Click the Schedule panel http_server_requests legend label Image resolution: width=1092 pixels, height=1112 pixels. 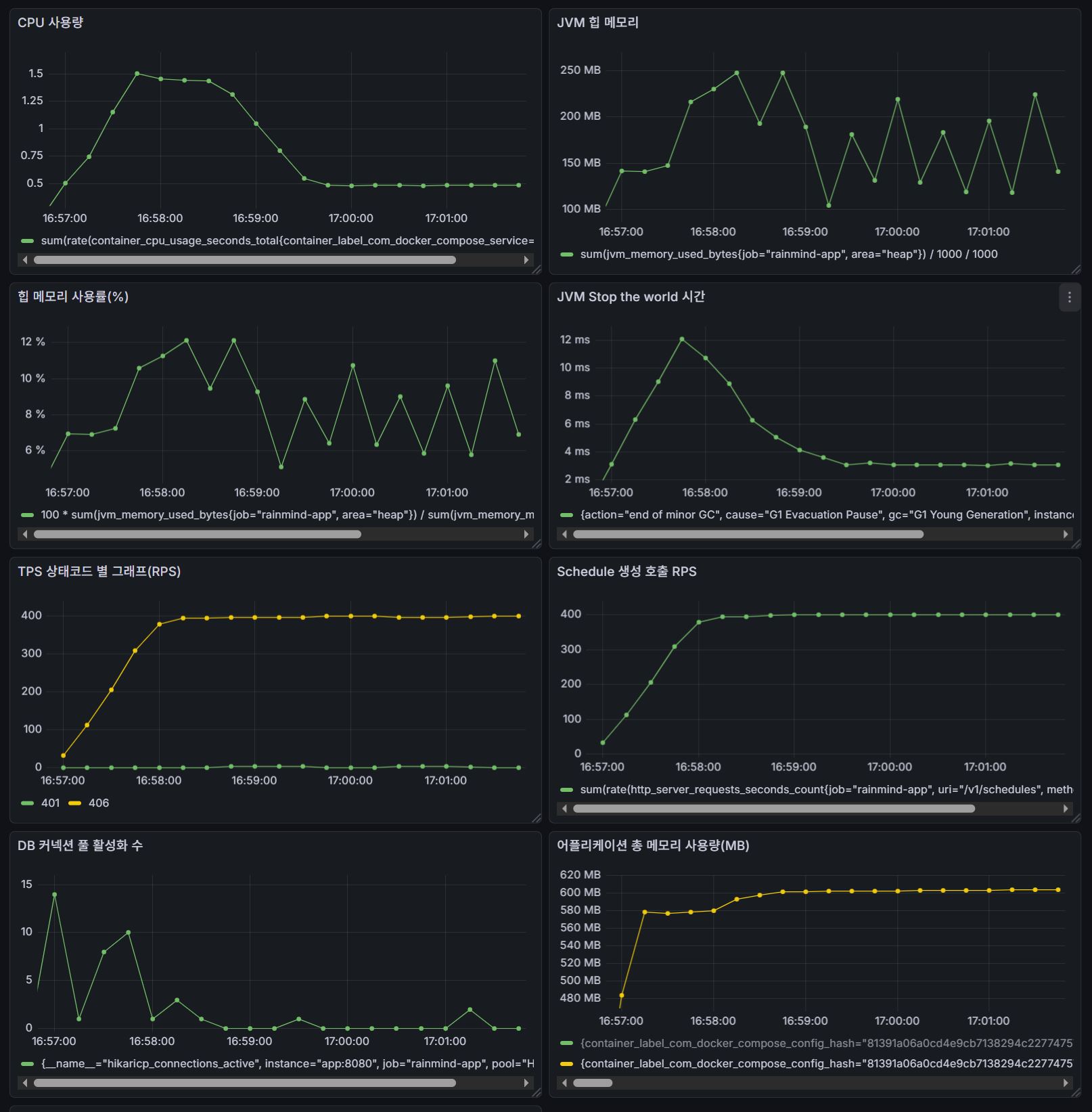(825, 789)
